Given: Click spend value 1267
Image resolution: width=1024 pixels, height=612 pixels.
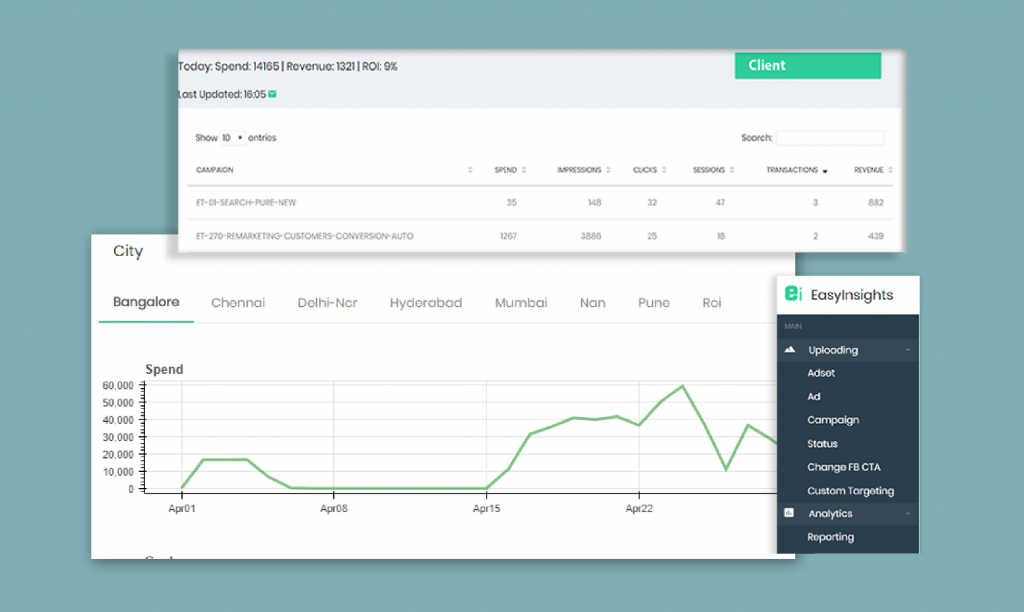Looking at the screenshot, I should (x=508, y=236).
